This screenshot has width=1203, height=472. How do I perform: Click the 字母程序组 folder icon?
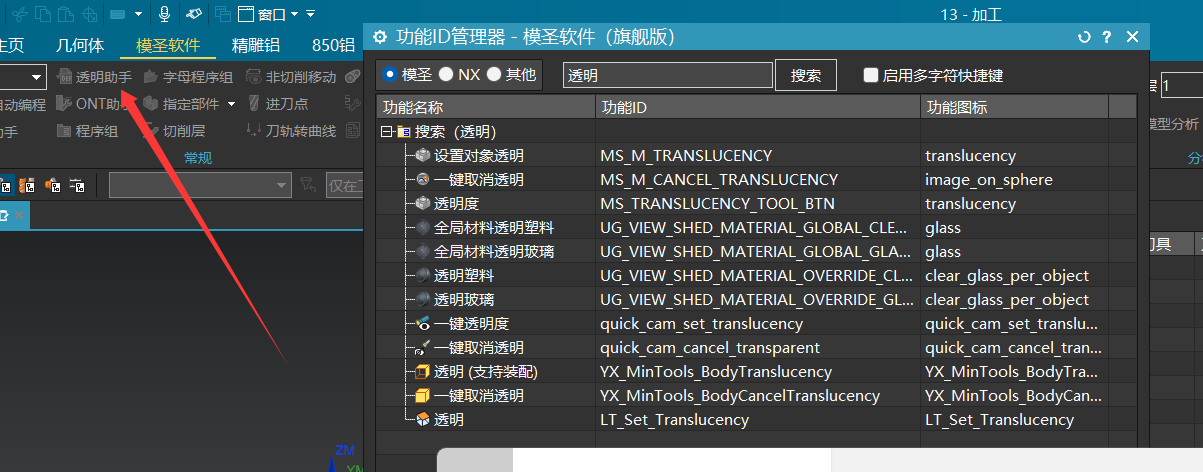pyautogui.click(x=151, y=77)
